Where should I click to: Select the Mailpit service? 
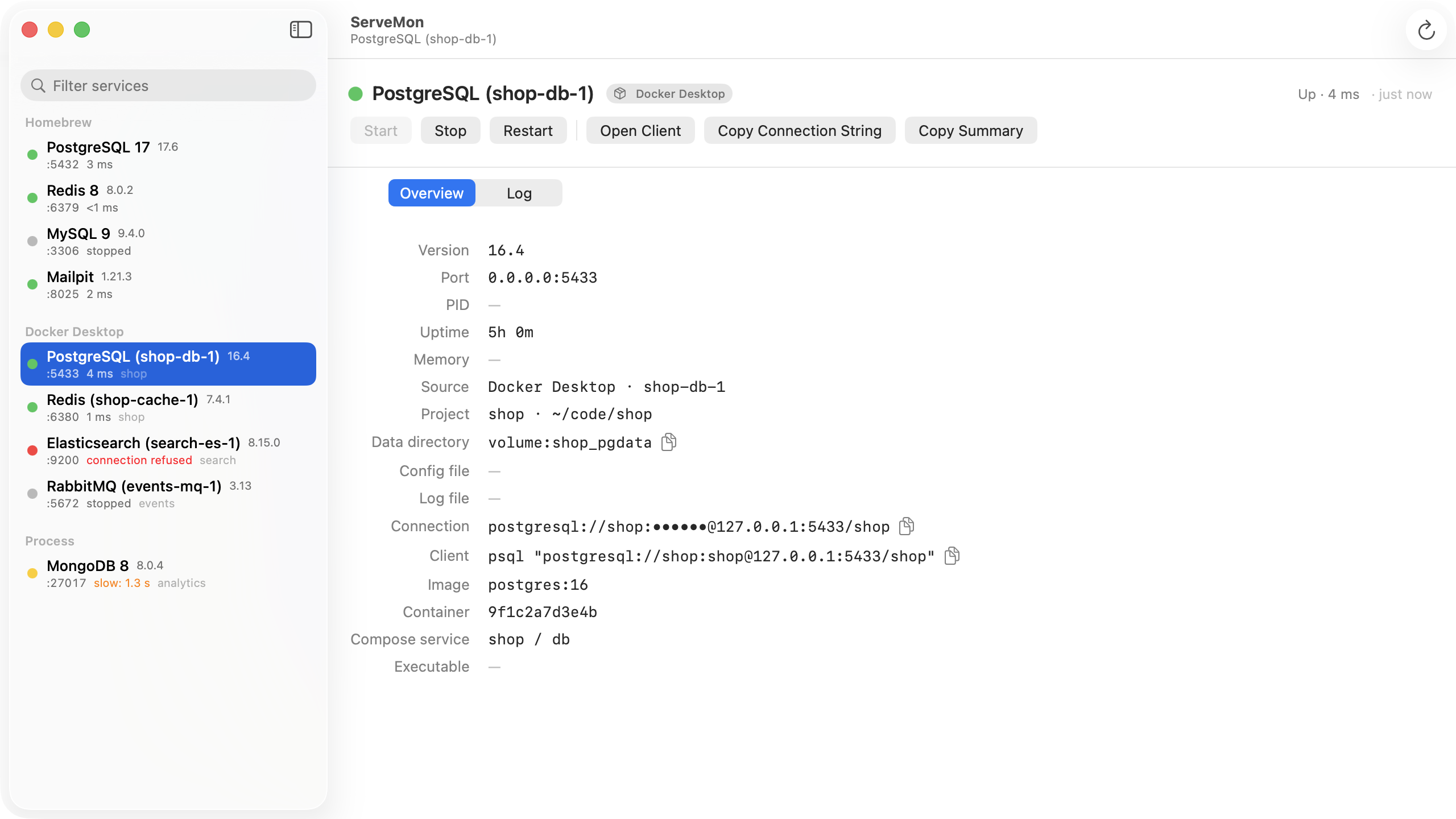coord(168,284)
